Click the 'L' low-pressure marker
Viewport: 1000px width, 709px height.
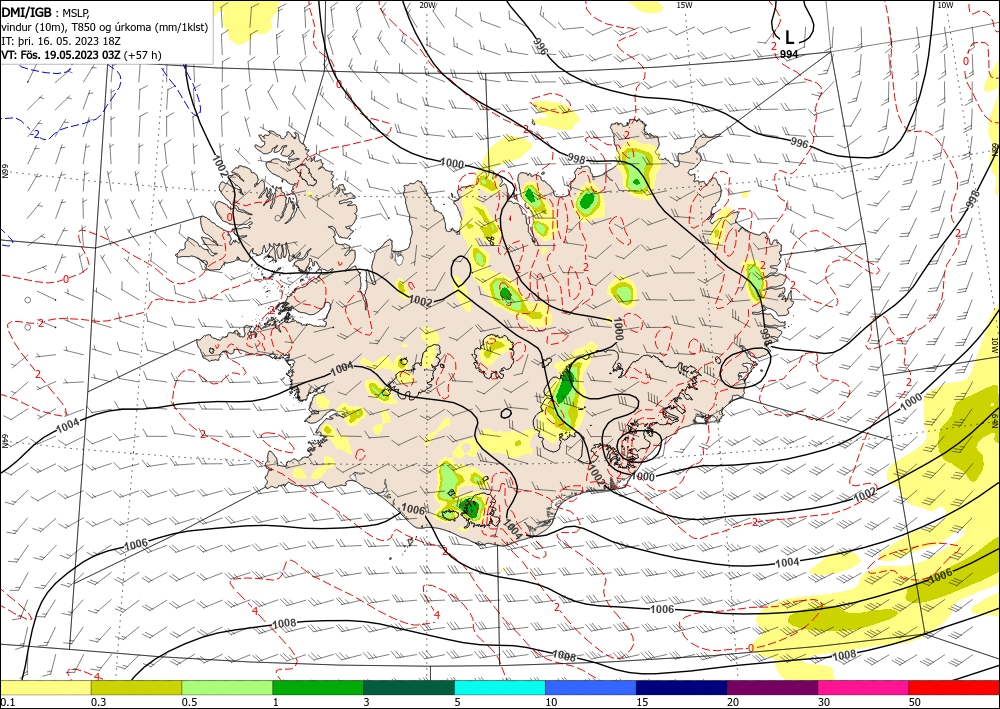click(790, 38)
